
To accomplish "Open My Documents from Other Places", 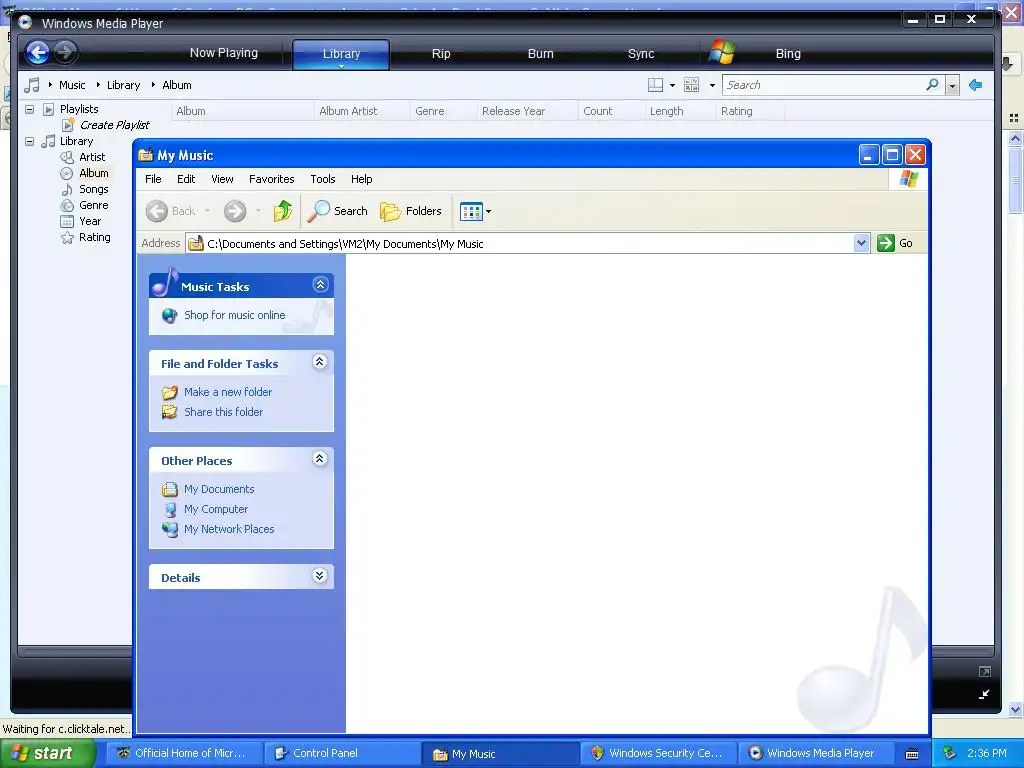I will pos(219,489).
